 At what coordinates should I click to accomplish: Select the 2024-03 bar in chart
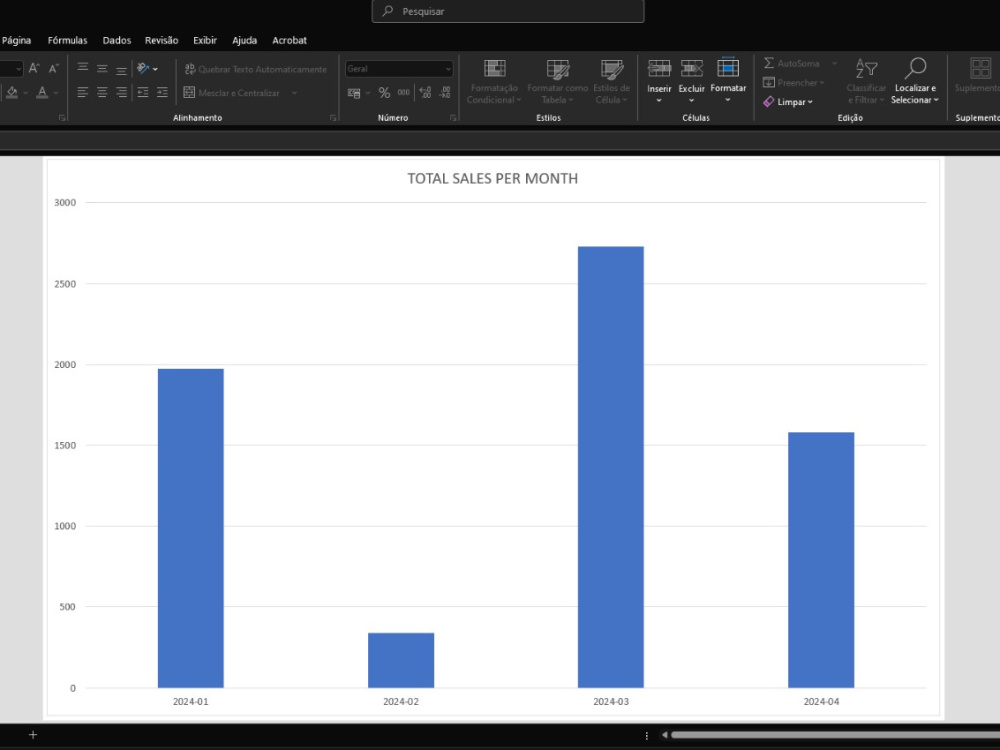pyautogui.click(x=611, y=467)
